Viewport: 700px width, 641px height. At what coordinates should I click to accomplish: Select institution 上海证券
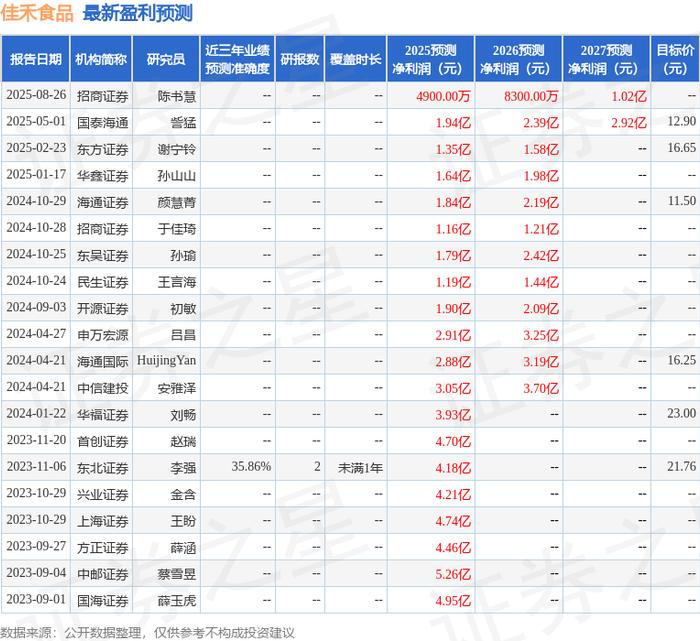[103, 521]
